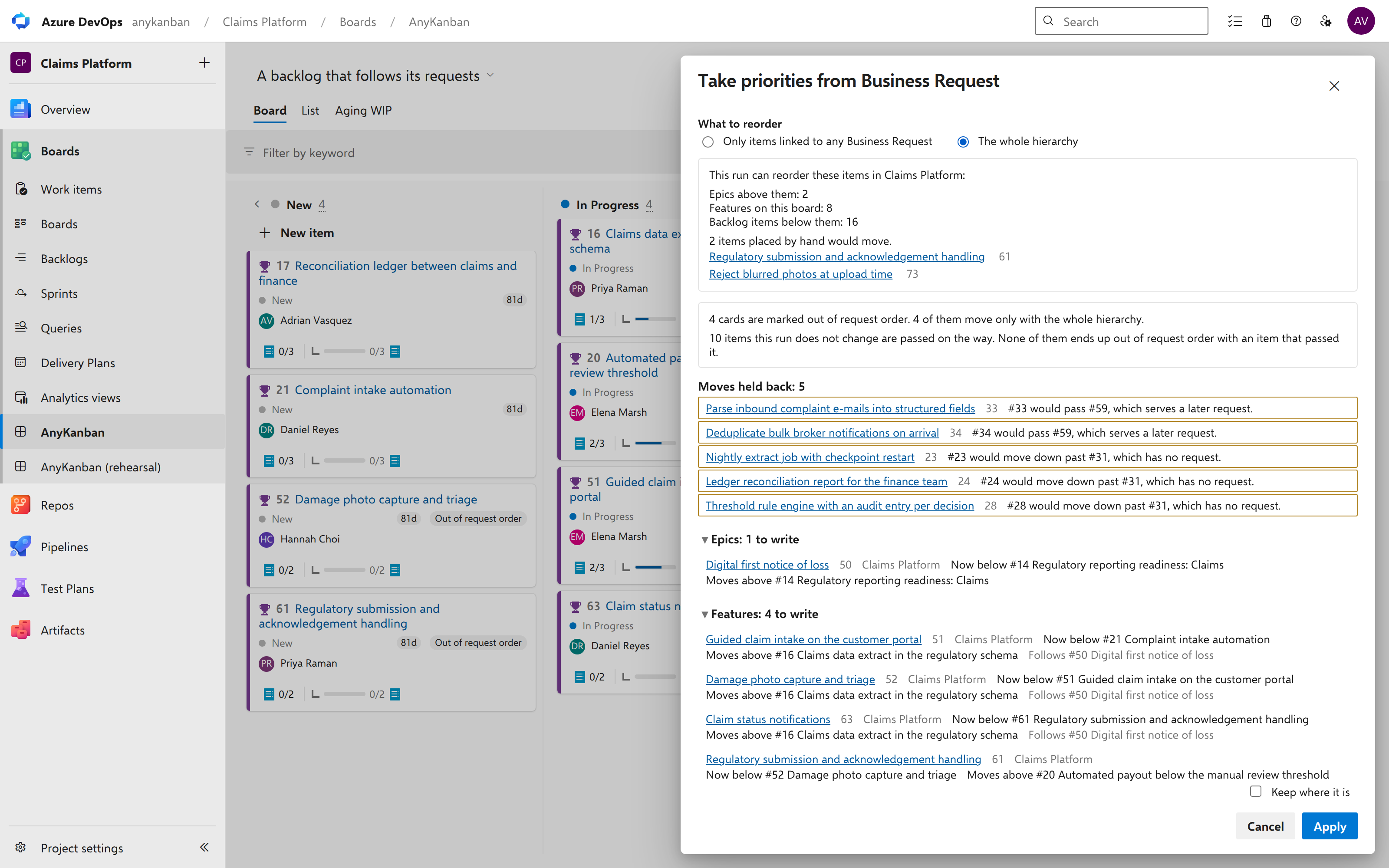Open Delivery Plans in sidebar
Image resolution: width=1389 pixels, height=868 pixels.
pyautogui.click(x=78, y=363)
